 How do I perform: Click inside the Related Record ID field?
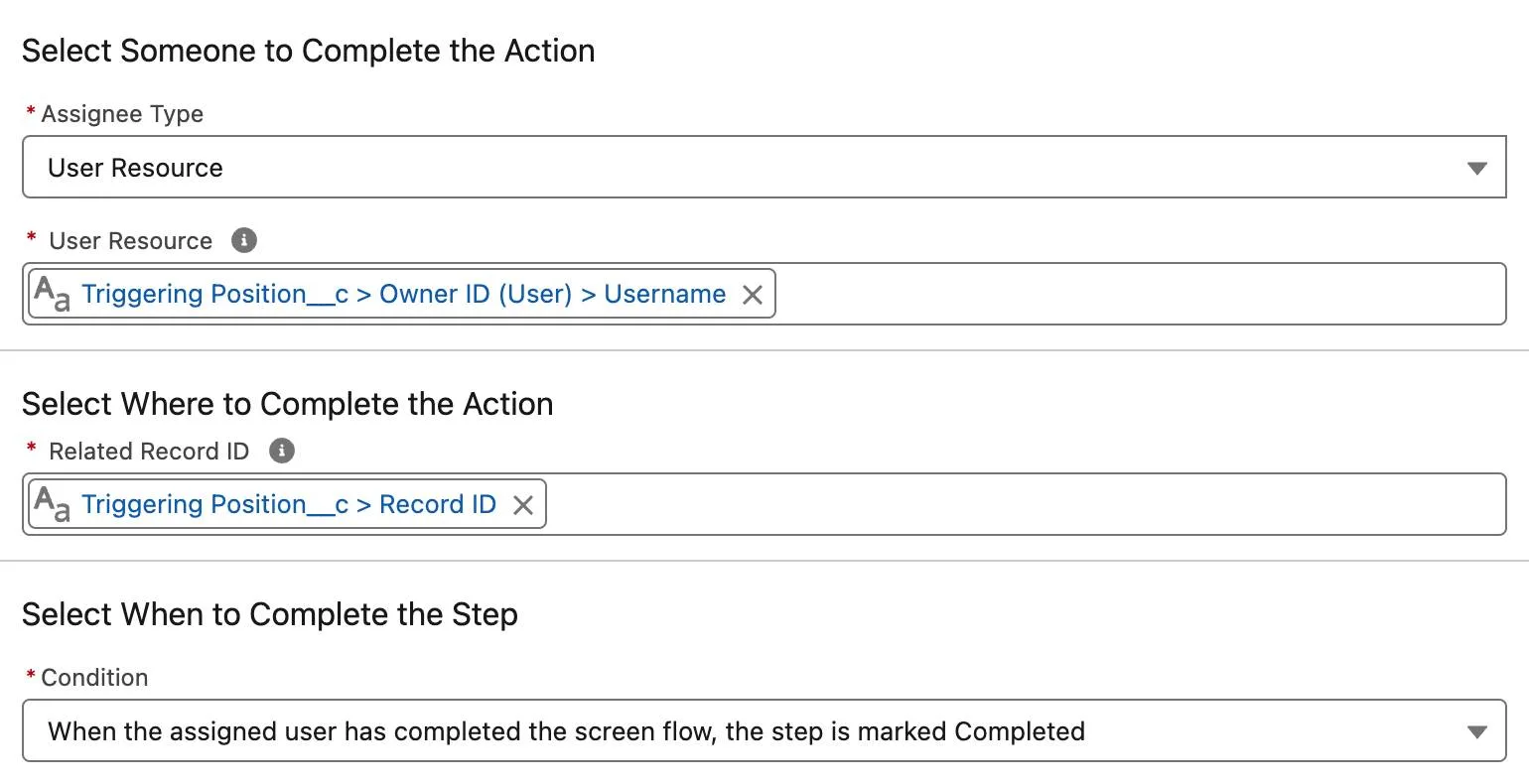coord(993,504)
